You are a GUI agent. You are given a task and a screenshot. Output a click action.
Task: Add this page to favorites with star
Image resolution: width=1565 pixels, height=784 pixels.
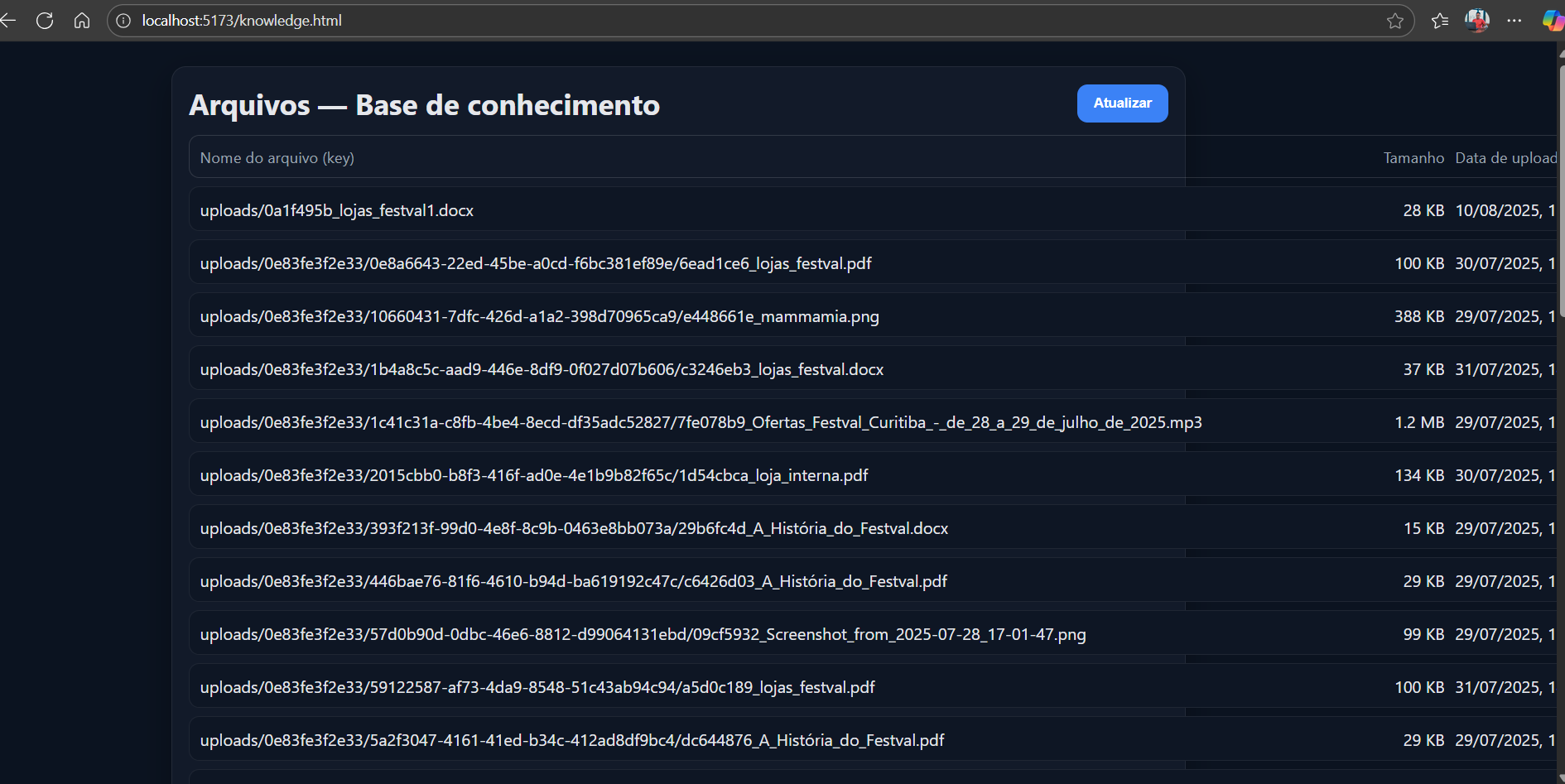(1395, 21)
